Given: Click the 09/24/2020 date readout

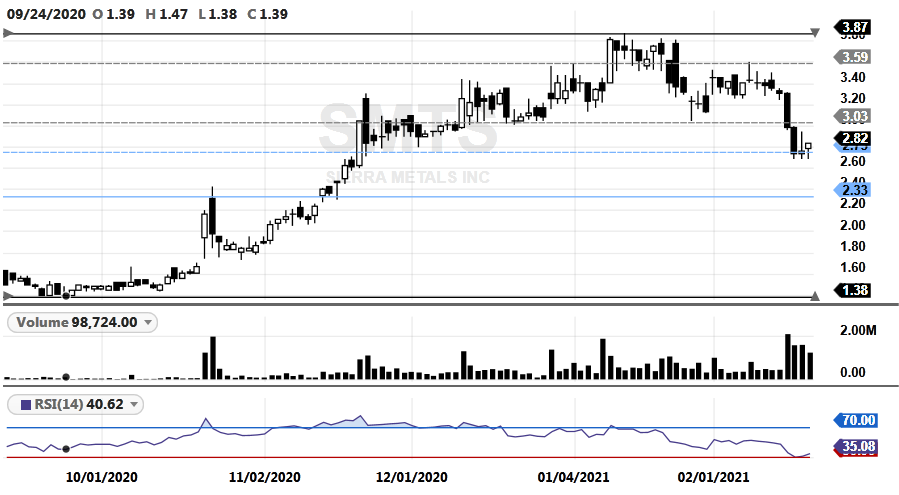Looking at the screenshot, I should coord(46,14).
